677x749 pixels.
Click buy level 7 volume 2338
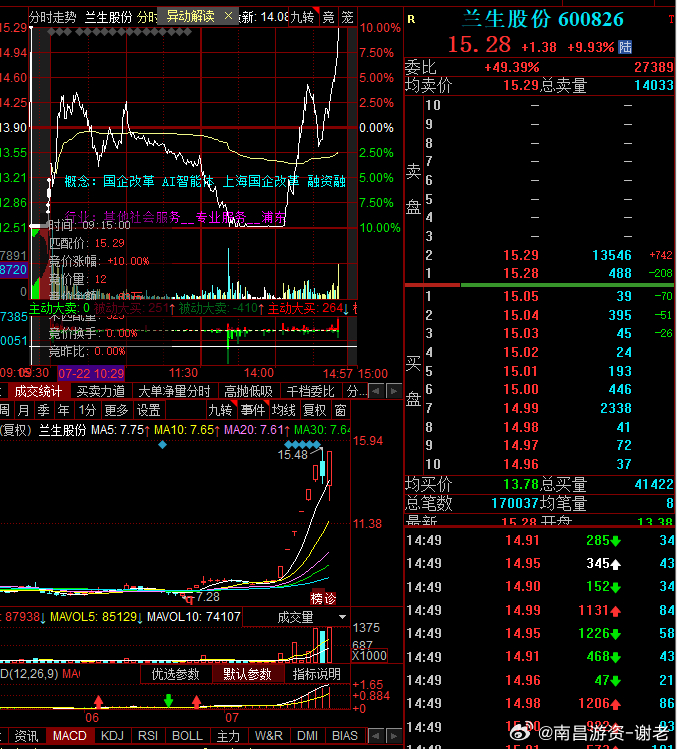tap(616, 408)
